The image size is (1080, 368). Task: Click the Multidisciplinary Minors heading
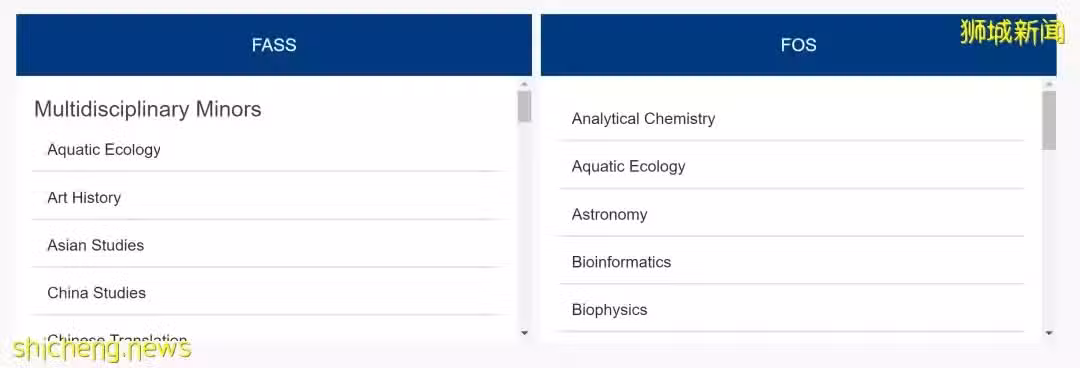147,109
